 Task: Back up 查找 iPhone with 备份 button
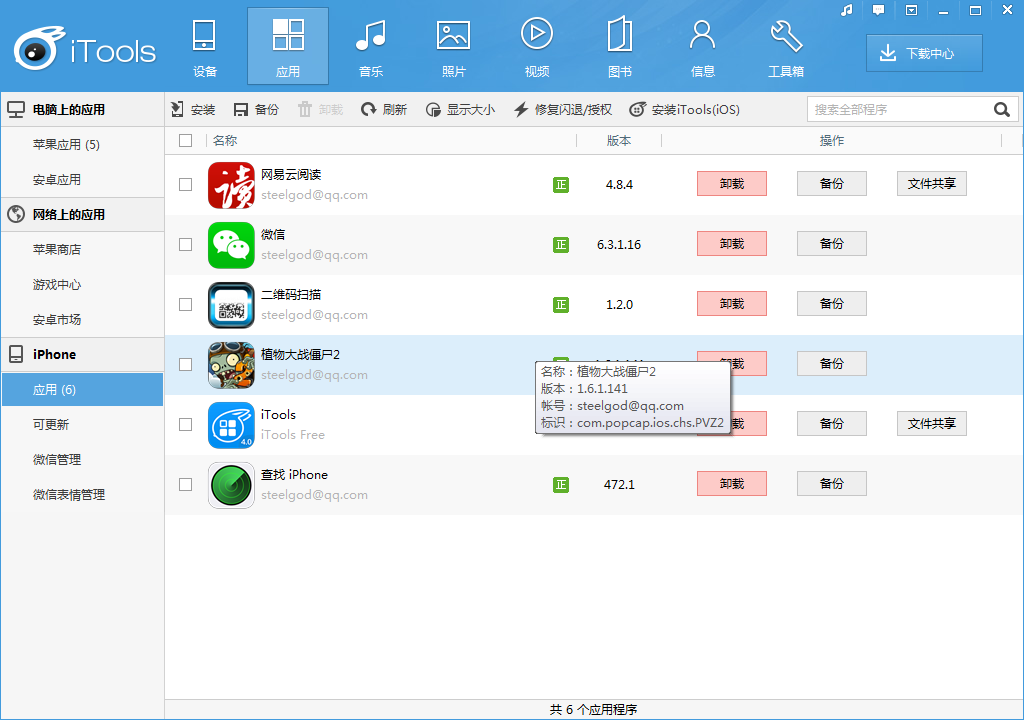[832, 483]
